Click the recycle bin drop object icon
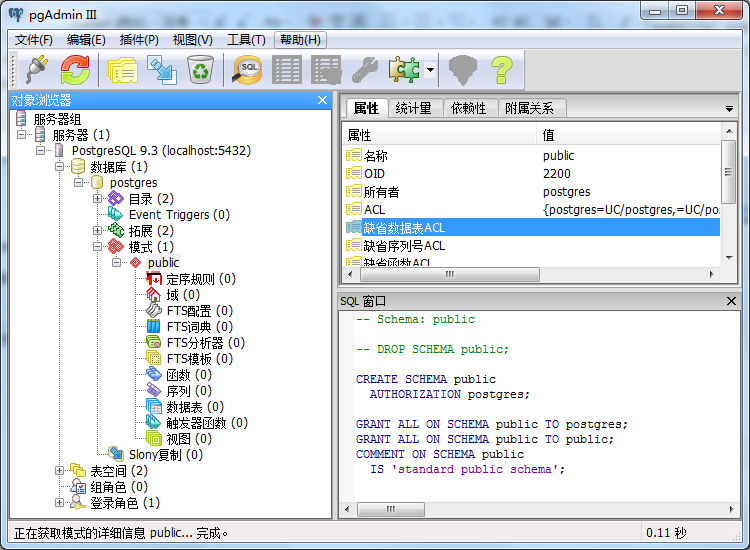 [200, 70]
